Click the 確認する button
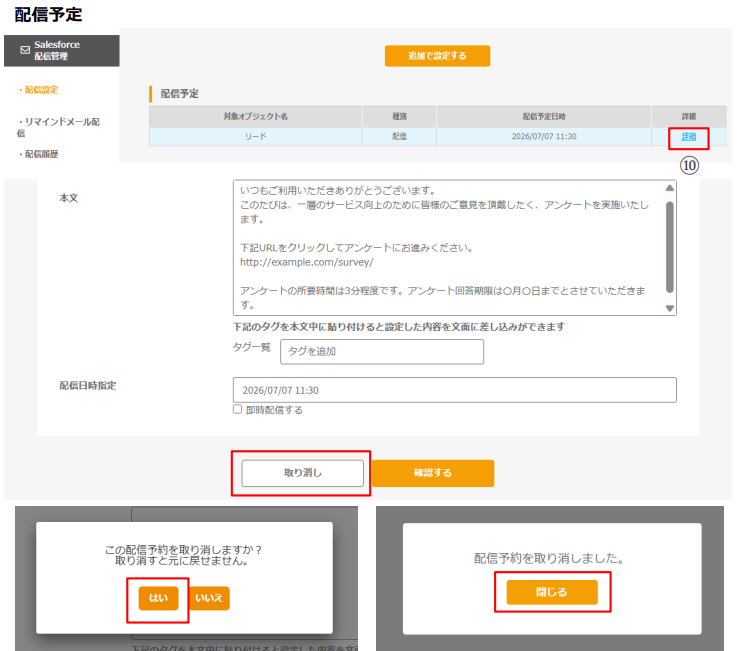The height and width of the screenshot is (651, 739). pyautogui.click(x=433, y=473)
